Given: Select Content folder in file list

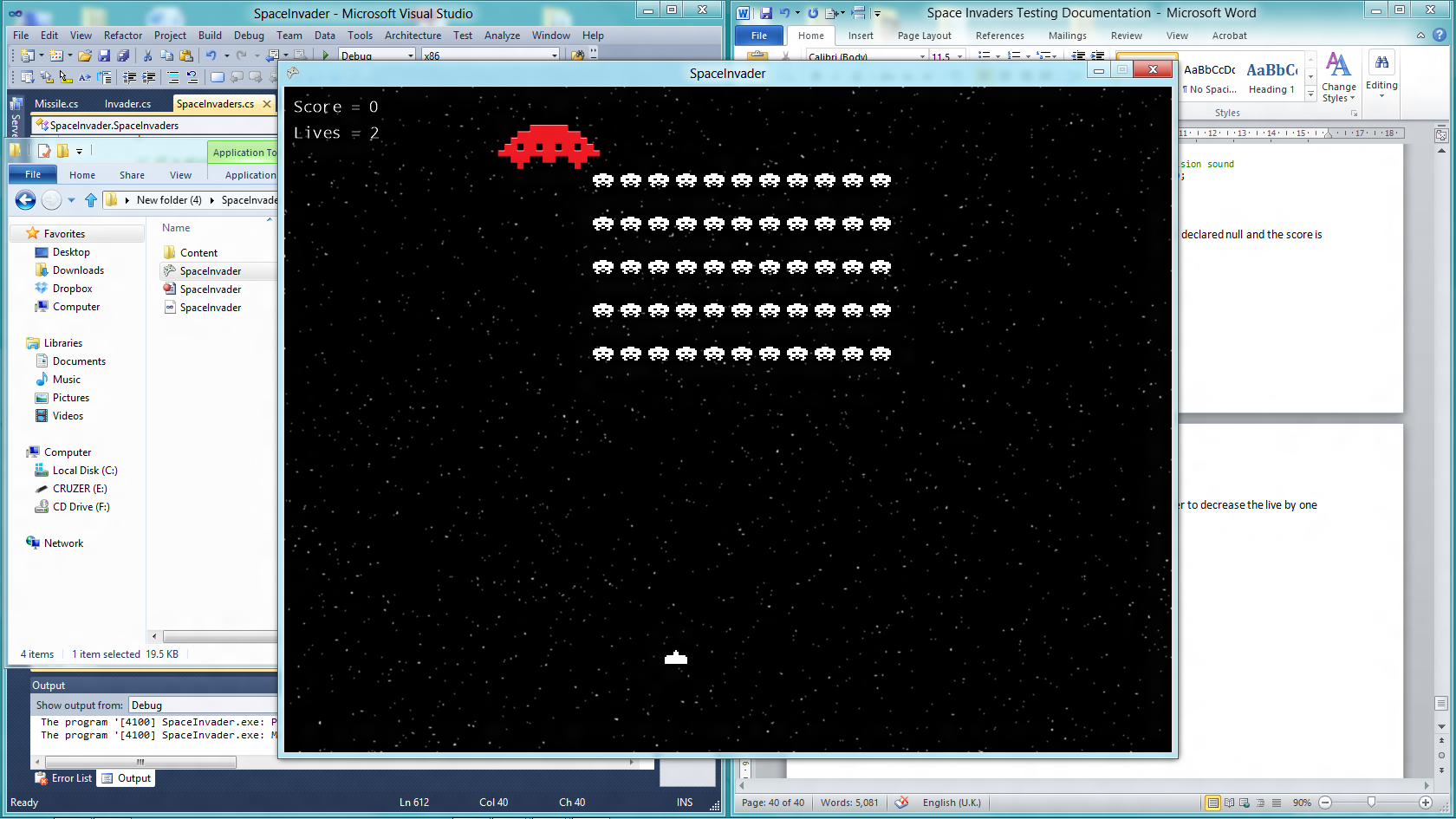Looking at the screenshot, I should (x=198, y=253).
